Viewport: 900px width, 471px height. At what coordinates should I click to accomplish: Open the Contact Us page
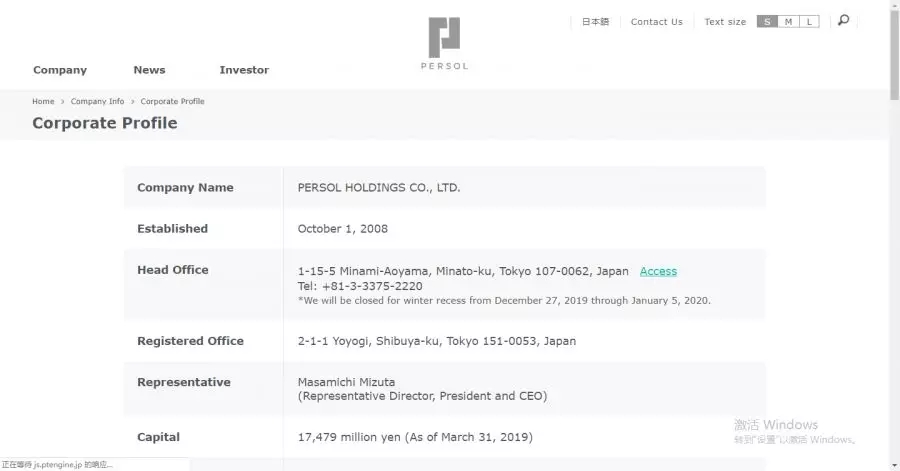coord(657,22)
